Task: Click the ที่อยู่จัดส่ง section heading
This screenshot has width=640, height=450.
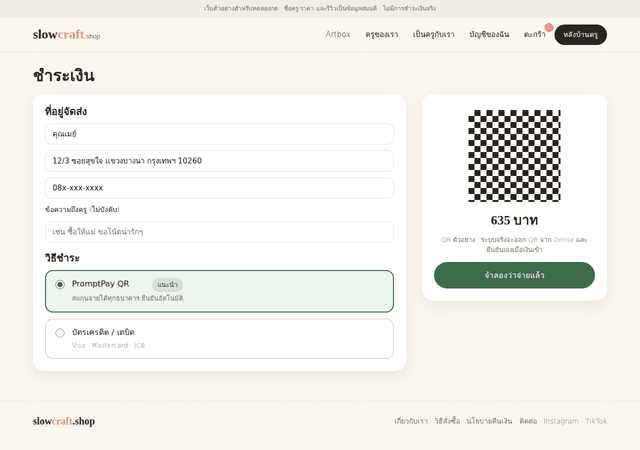Action: click(x=66, y=111)
